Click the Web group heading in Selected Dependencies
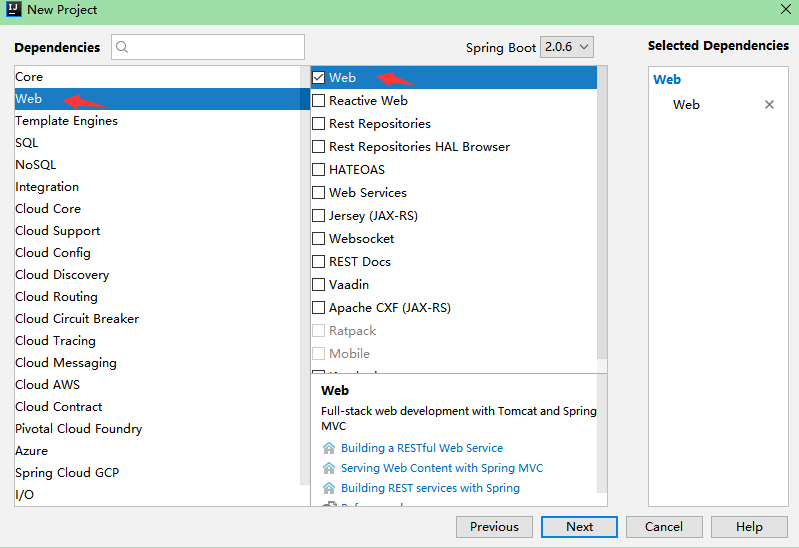 click(x=667, y=80)
